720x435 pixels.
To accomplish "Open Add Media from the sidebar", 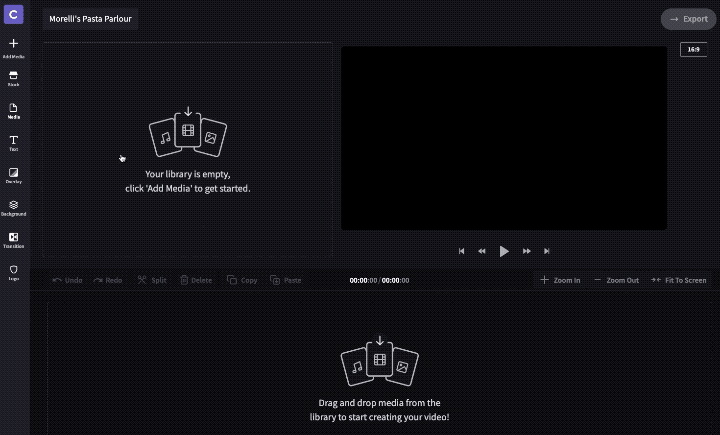I will click(x=13, y=48).
